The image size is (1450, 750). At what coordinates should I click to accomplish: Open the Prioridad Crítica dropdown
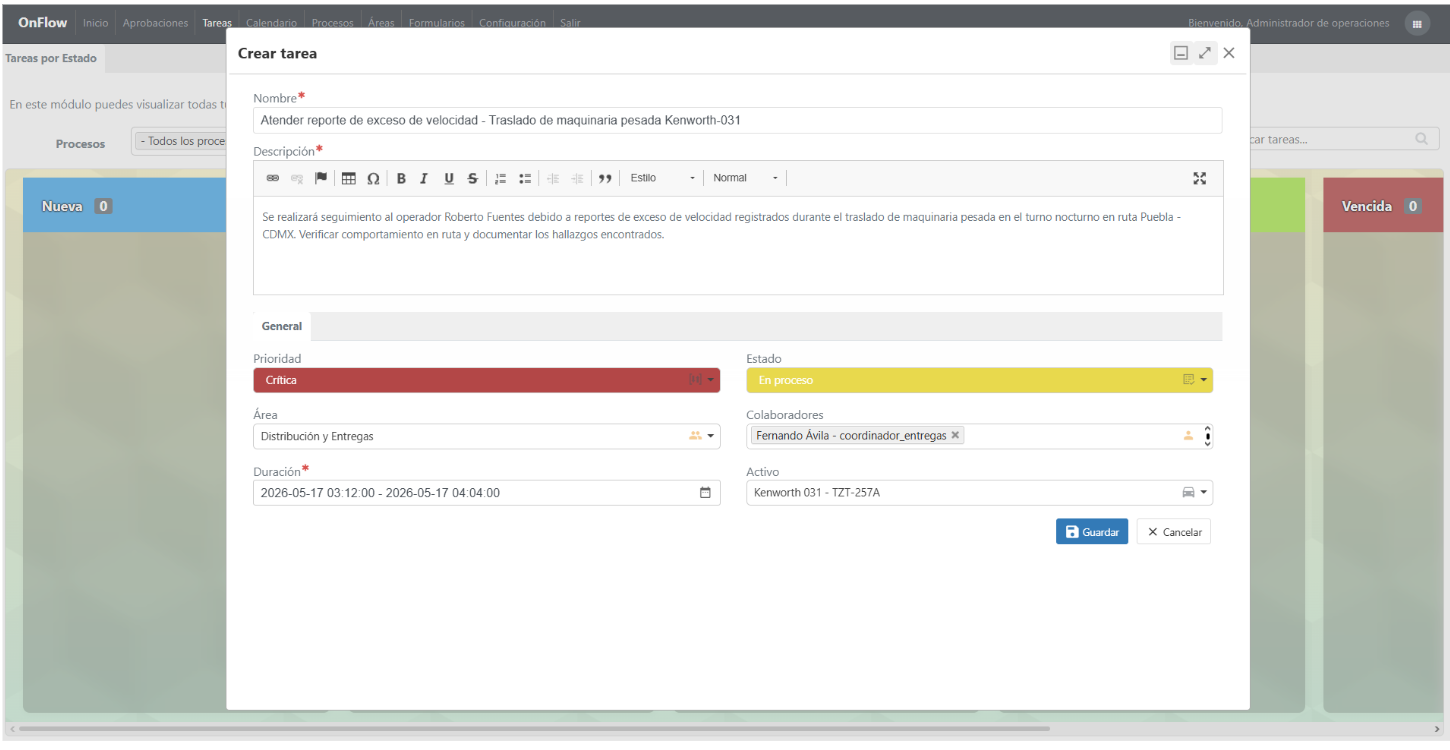click(x=487, y=380)
